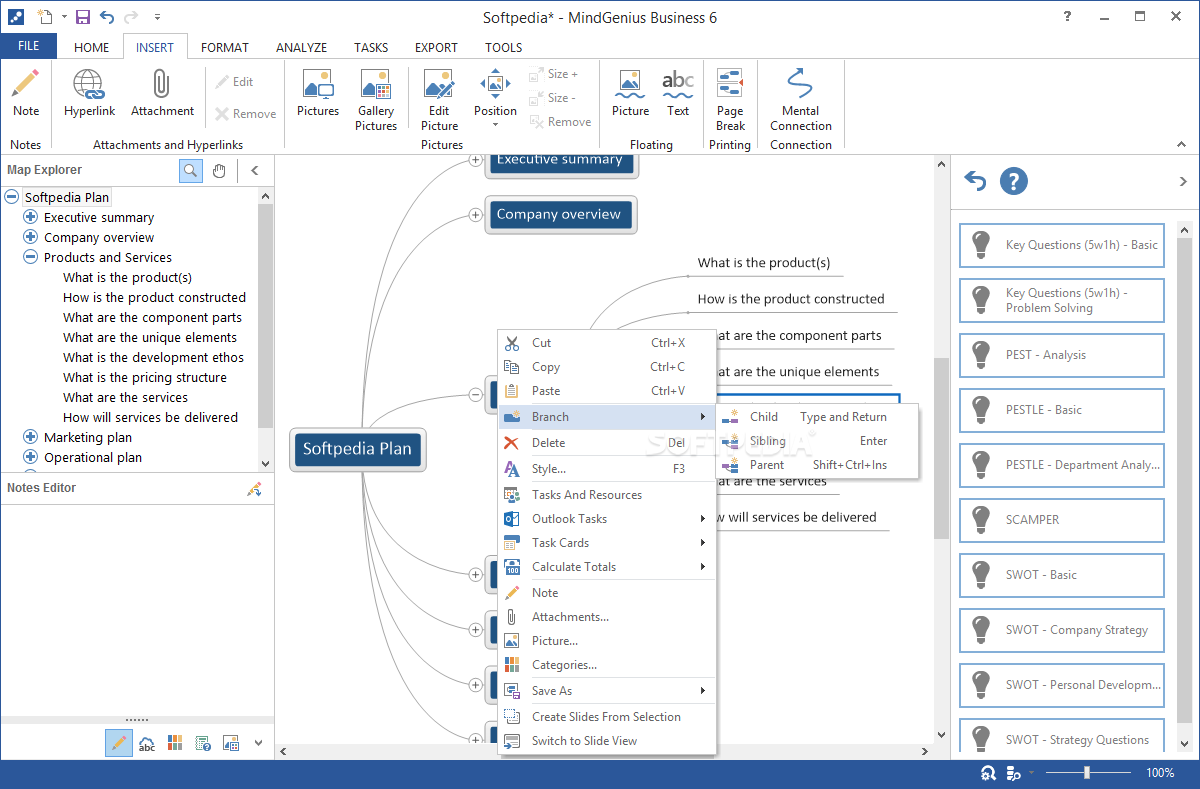The width and height of the screenshot is (1200, 789).
Task: Collapse the Map Explorer panel with chevron
Action: point(254,170)
